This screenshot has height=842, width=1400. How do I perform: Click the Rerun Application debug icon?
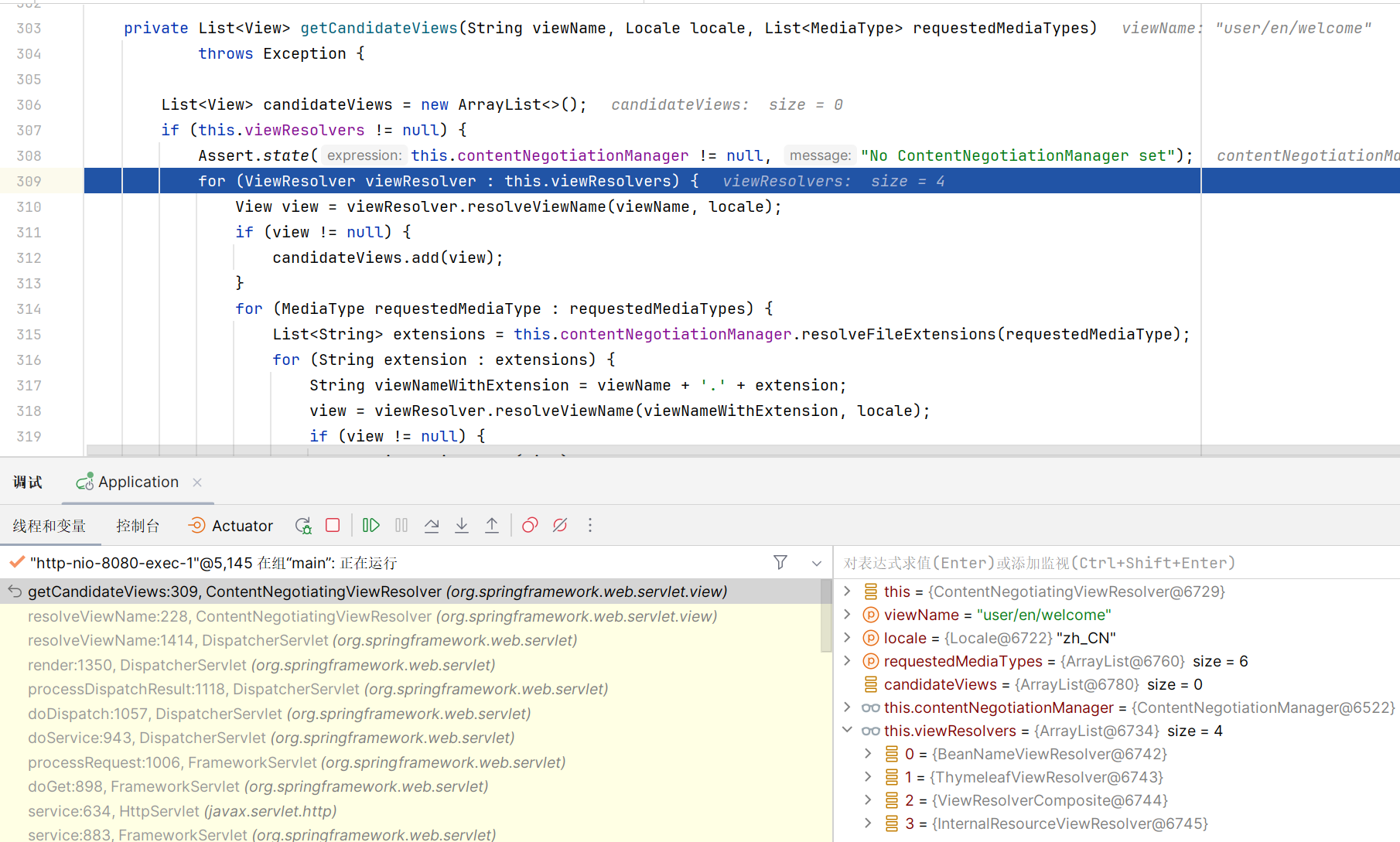pyautogui.click(x=303, y=526)
